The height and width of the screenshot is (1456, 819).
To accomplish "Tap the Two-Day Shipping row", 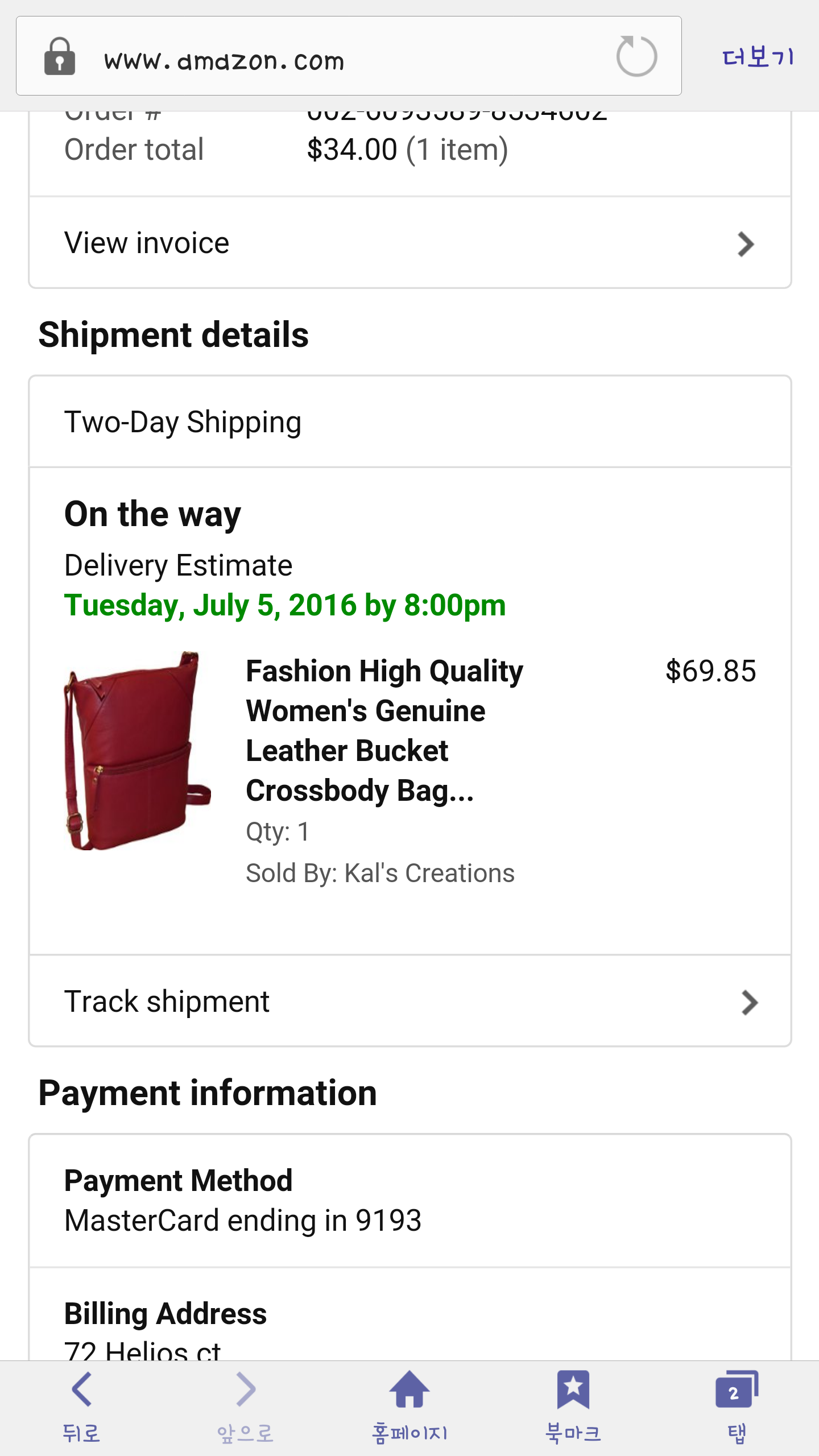I will (x=183, y=422).
